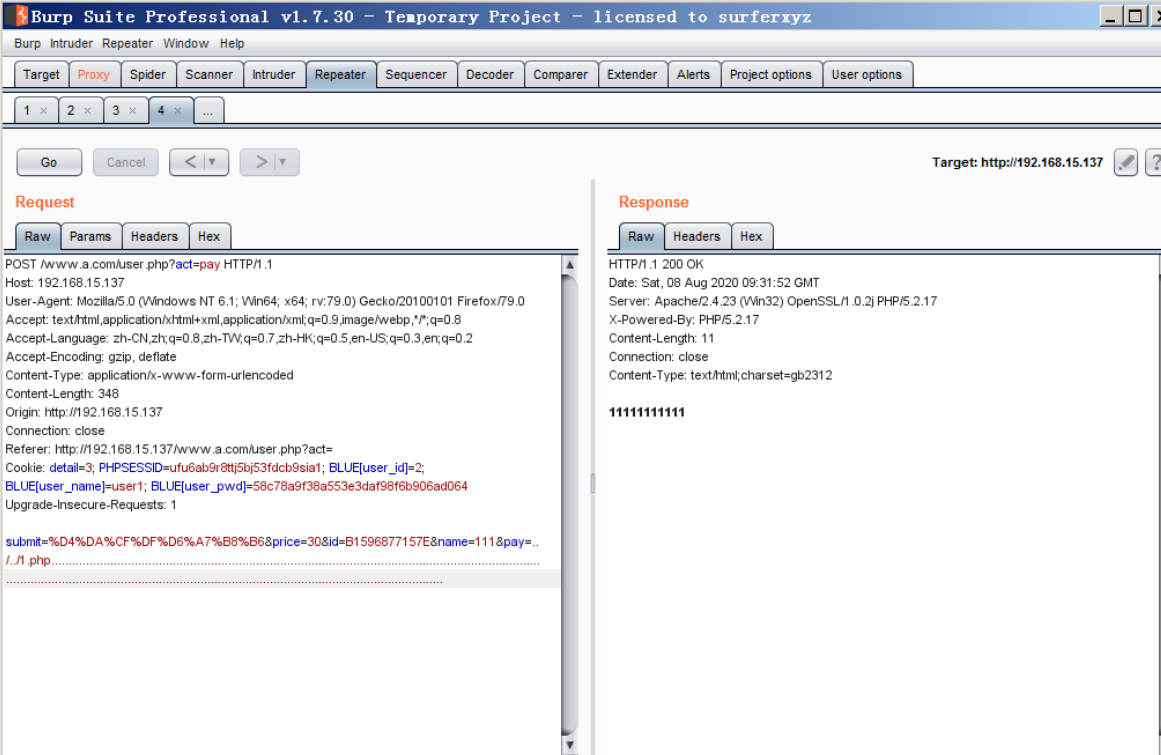Switch to the Comparer tab
Viewport: 1161px width, 755px height.
[561, 75]
